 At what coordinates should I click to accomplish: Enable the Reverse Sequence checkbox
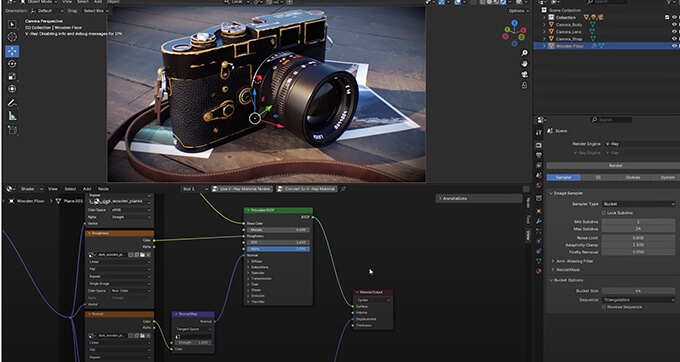point(604,307)
